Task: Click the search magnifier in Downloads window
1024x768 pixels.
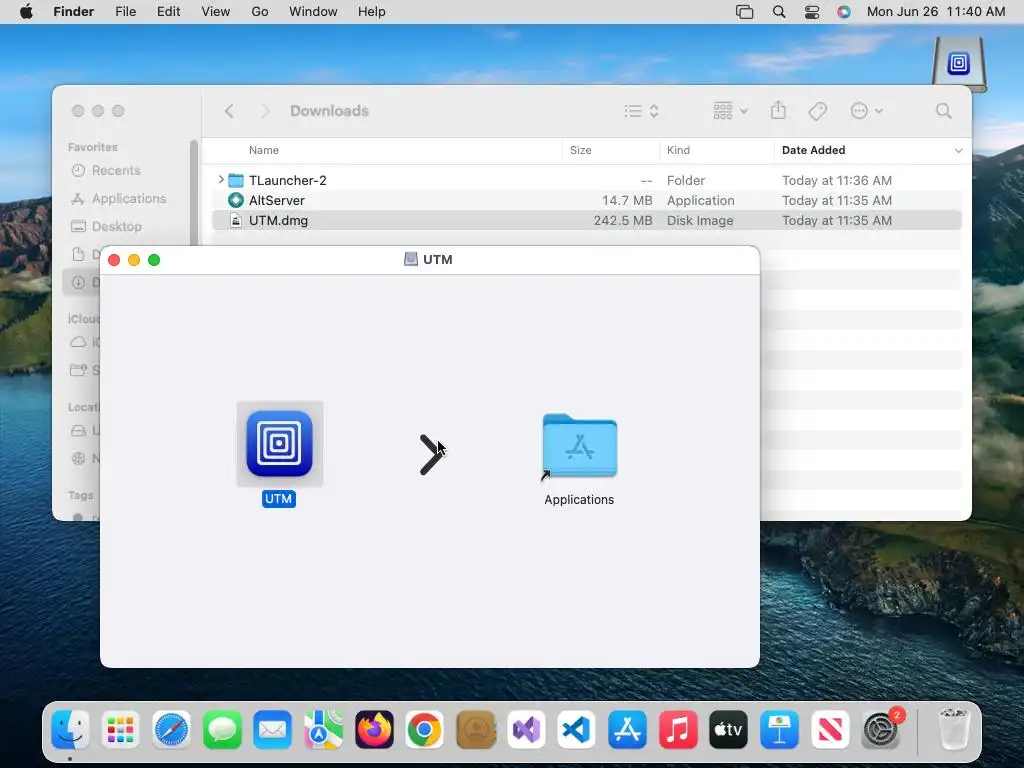Action: 943,111
